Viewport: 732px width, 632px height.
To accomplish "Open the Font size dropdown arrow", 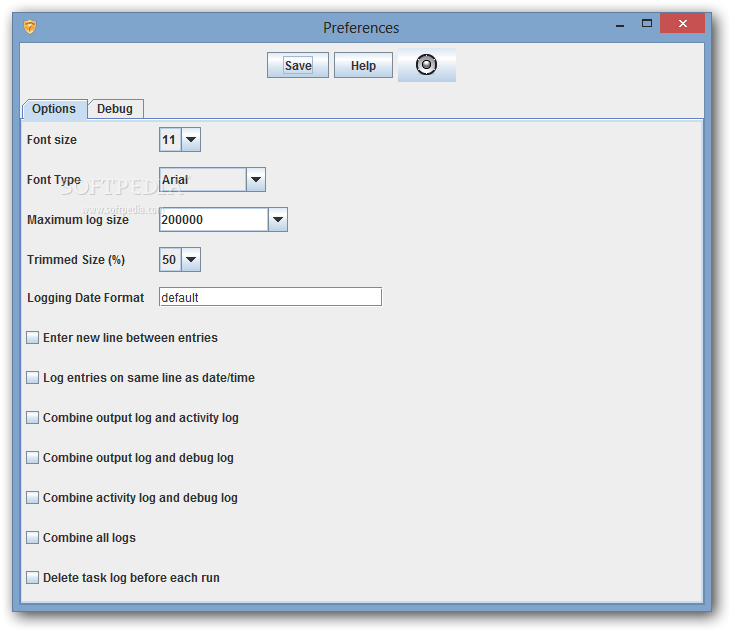I will [191, 140].
